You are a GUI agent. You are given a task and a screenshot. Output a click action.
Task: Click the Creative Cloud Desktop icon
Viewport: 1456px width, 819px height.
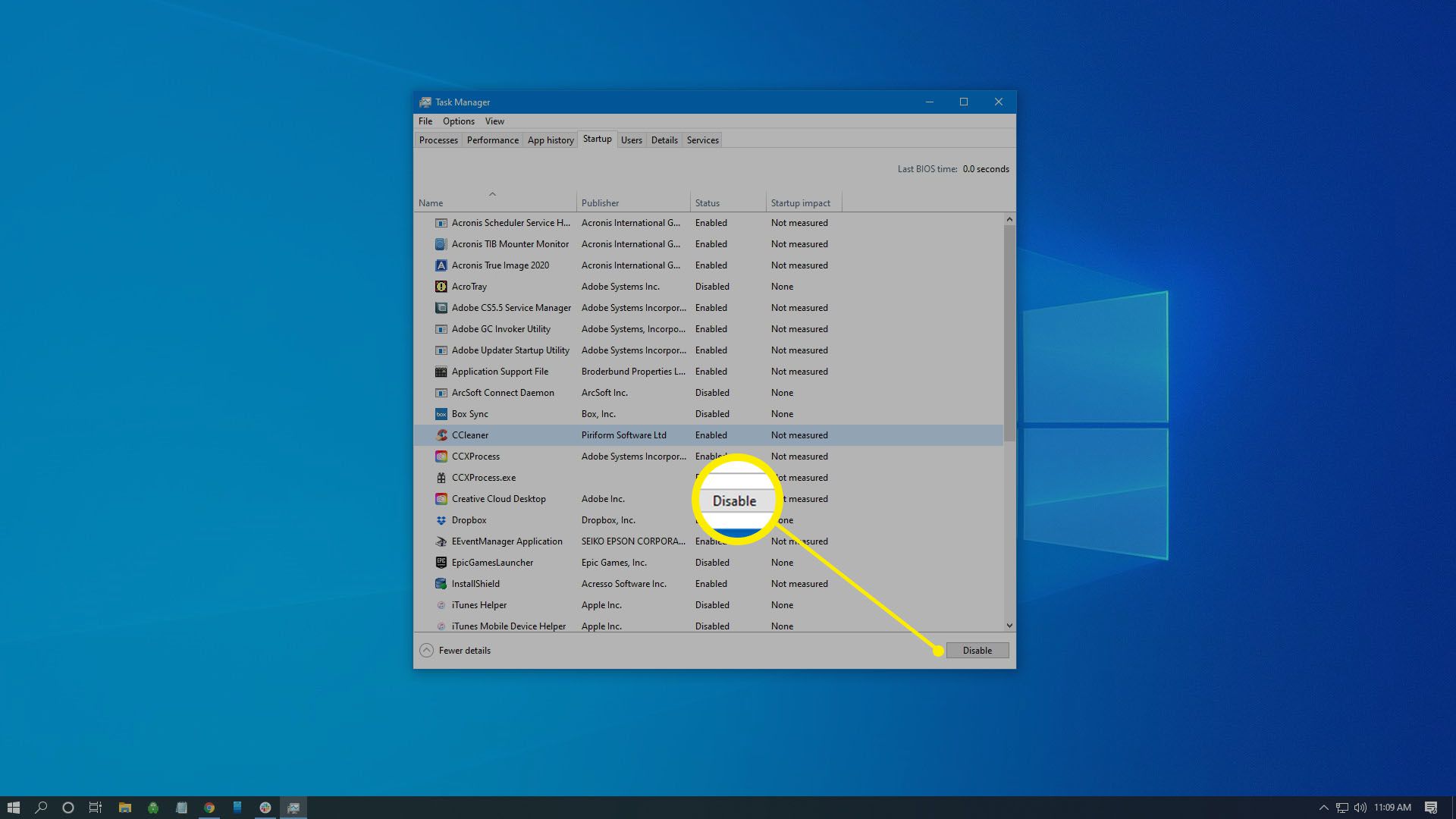coord(440,499)
